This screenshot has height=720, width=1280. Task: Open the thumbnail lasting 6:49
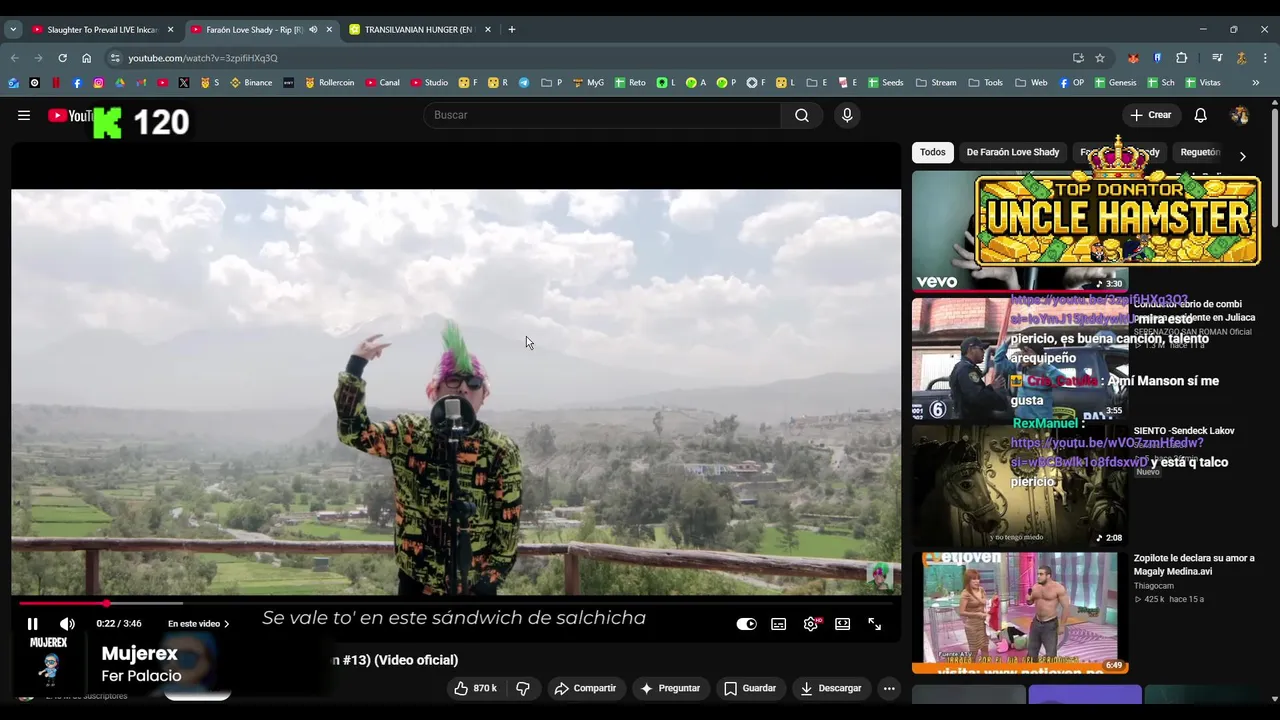(x=1020, y=612)
